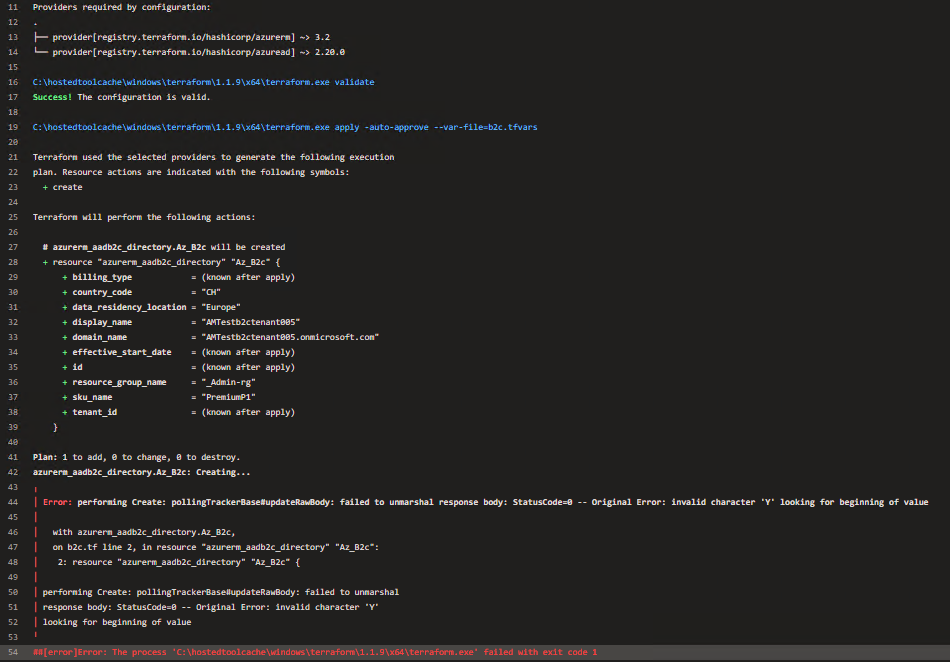Click the '+ create' symbol line

click(62, 187)
